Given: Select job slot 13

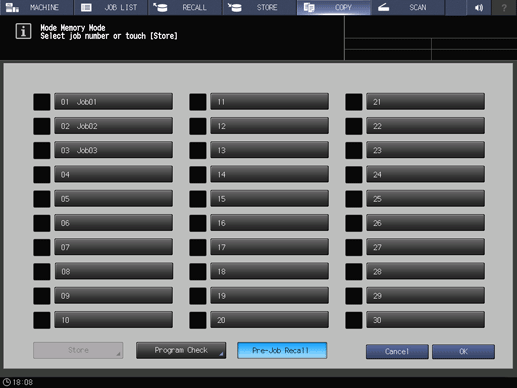Looking at the screenshot, I should pos(269,150).
